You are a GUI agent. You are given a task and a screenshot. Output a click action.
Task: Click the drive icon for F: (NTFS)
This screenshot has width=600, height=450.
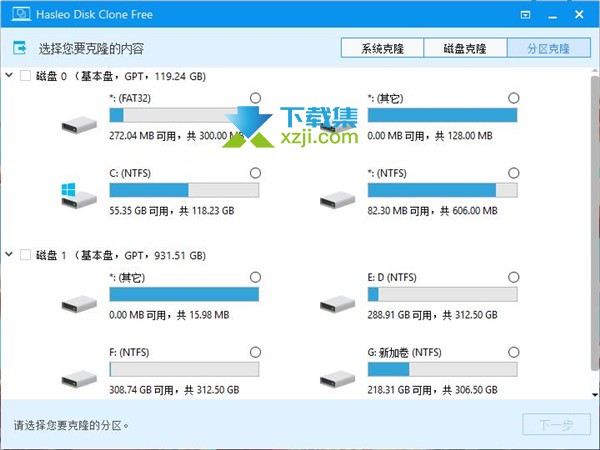[79, 379]
